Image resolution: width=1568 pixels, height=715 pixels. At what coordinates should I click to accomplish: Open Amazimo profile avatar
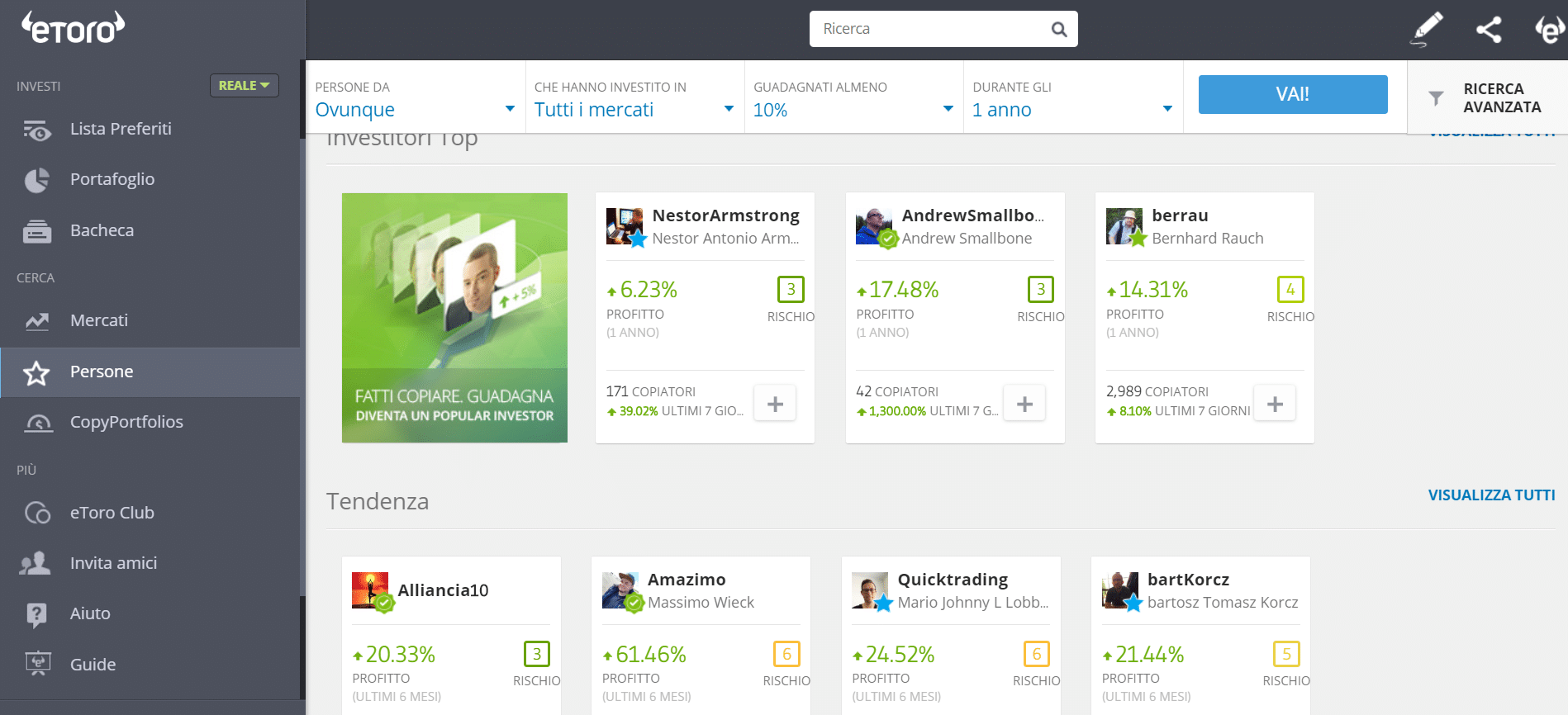(620, 590)
